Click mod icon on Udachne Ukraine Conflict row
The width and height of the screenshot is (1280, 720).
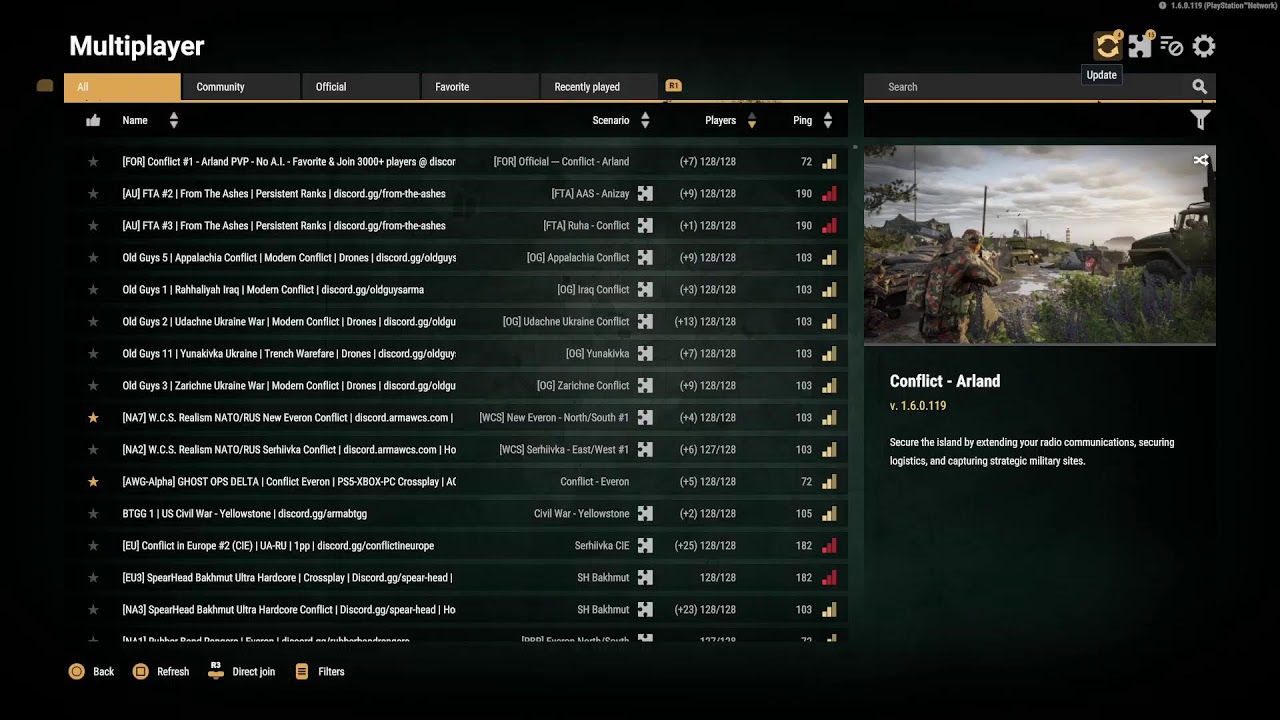tap(645, 322)
